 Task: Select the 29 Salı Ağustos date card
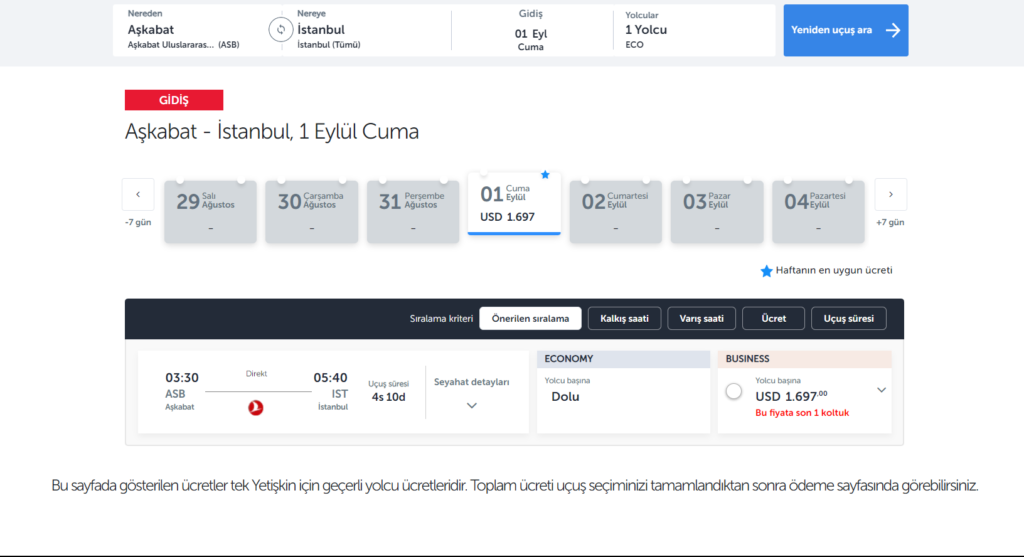coord(210,211)
